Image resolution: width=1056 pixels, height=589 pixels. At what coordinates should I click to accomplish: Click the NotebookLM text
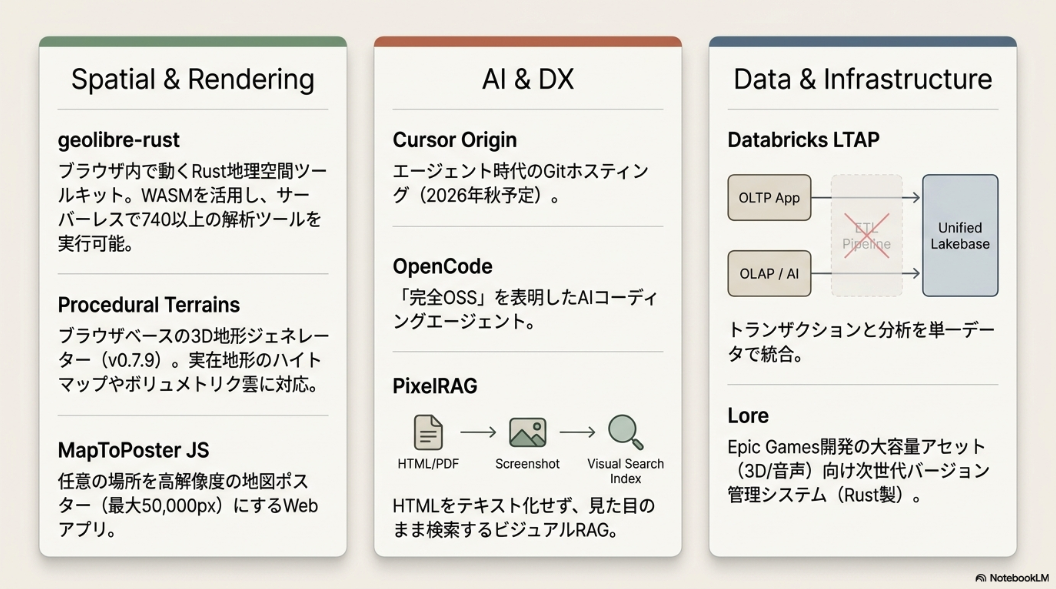point(1019,578)
